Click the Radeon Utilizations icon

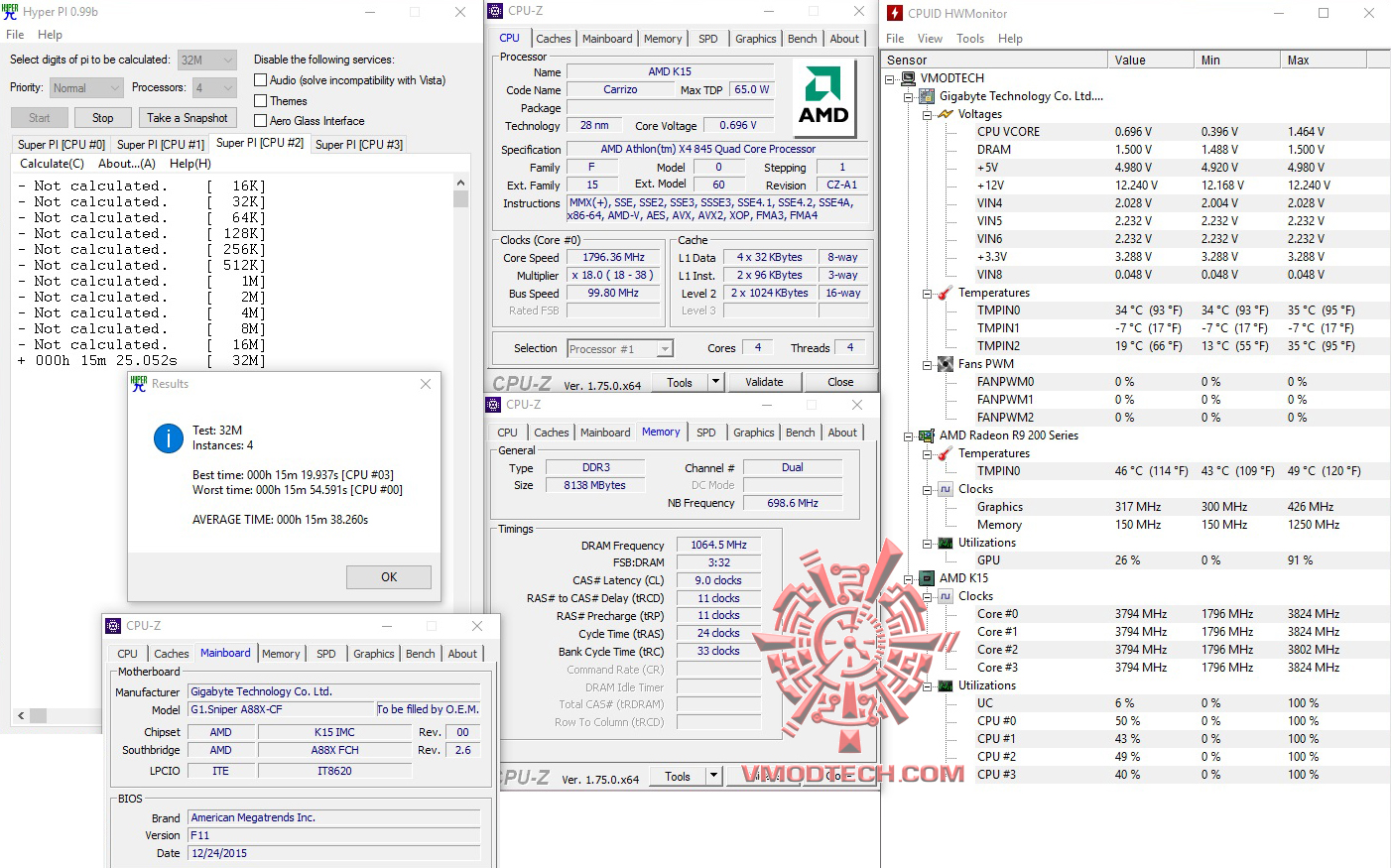[946, 543]
